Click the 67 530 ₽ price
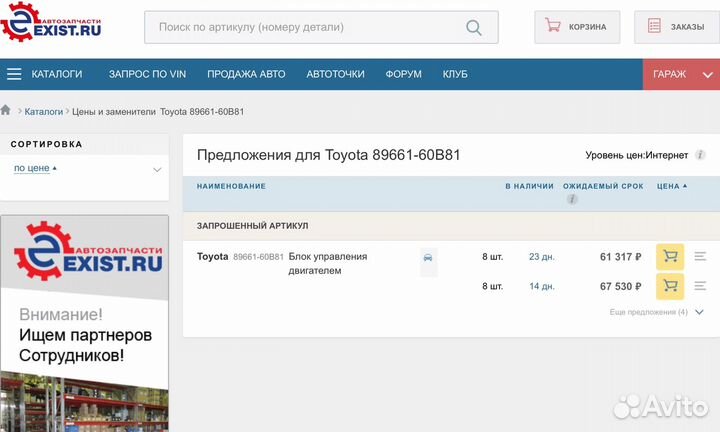The image size is (720, 432). (x=620, y=286)
